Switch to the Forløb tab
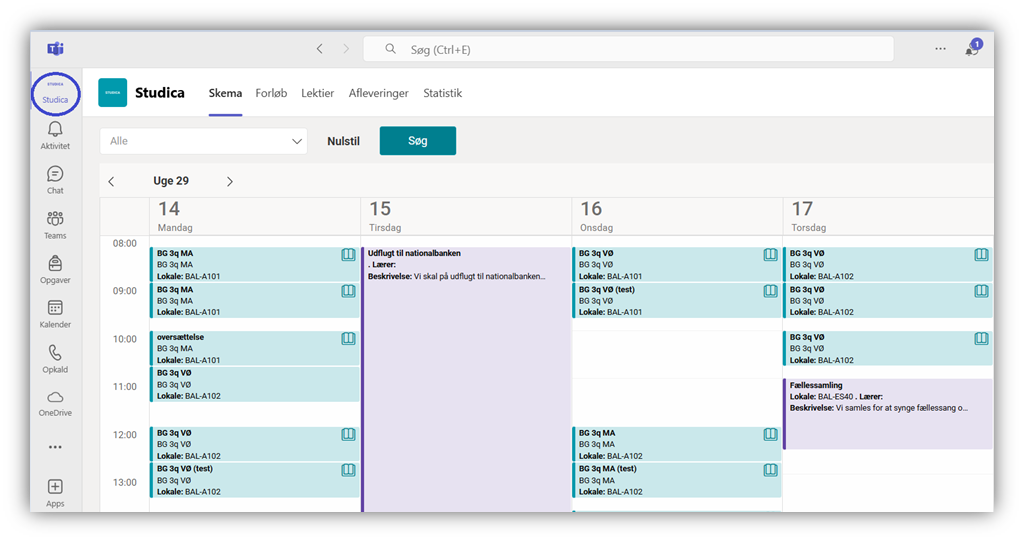 [x=271, y=93]
